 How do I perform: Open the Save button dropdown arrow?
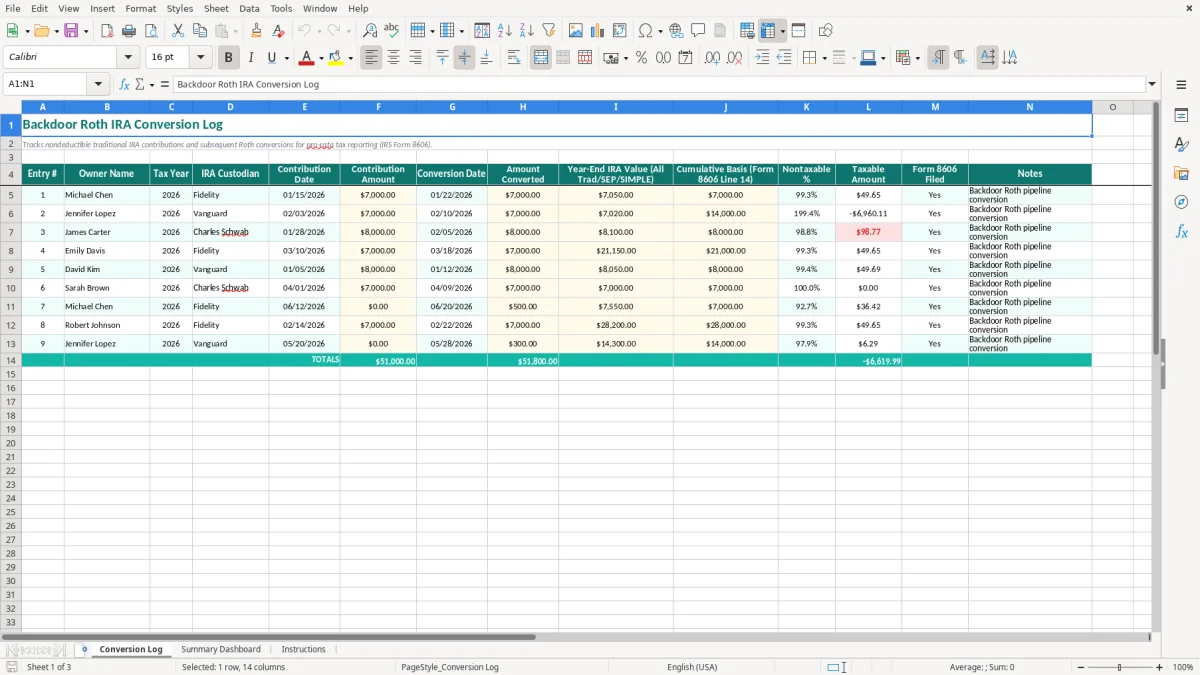[86, 31]
